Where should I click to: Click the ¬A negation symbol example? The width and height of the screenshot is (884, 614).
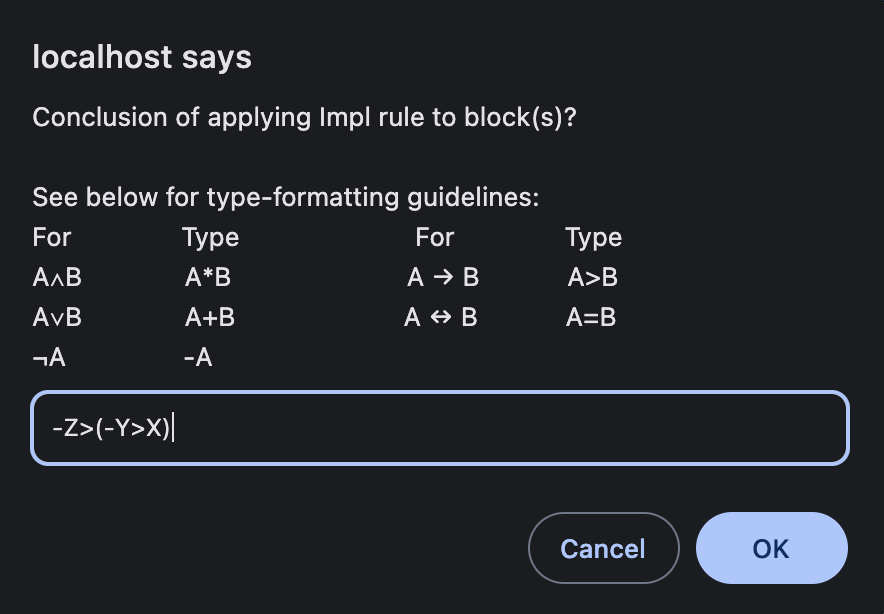pyautogui.click(x=49, y=357)
